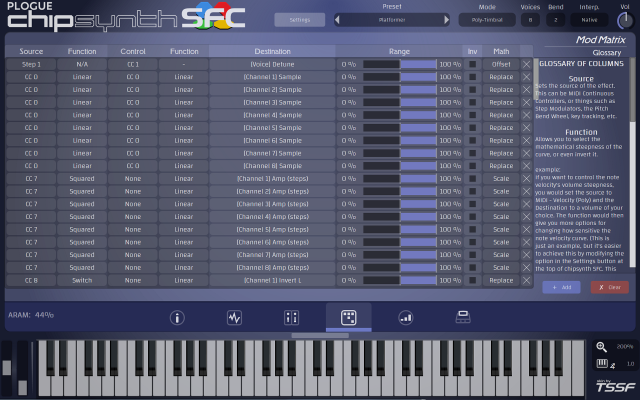640x400 pixels.
Task: Click the keyboard horizontal scroll handle
Action: [x=320, y=336]
